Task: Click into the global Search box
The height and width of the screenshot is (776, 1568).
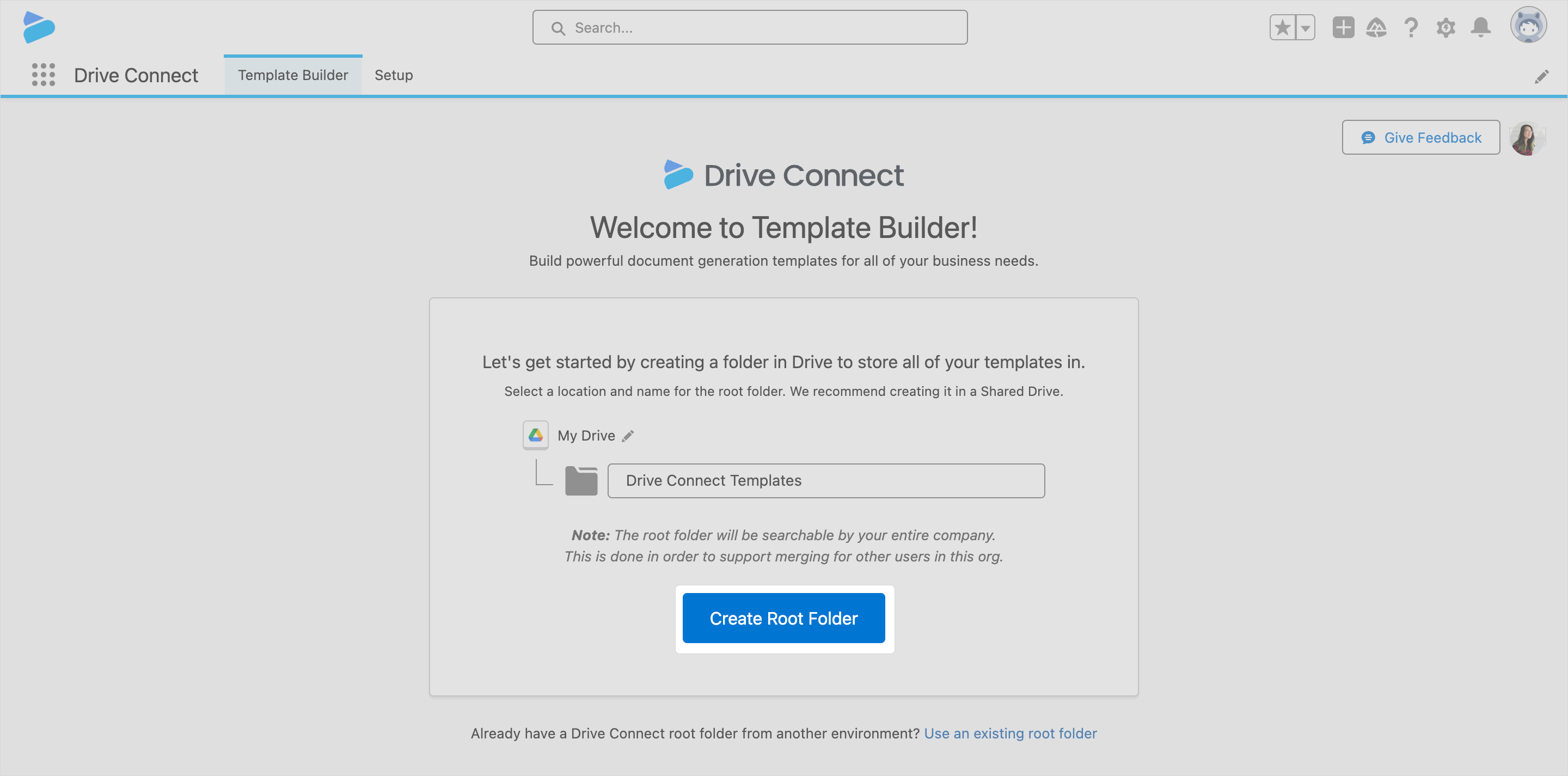Action: (749, 27)
